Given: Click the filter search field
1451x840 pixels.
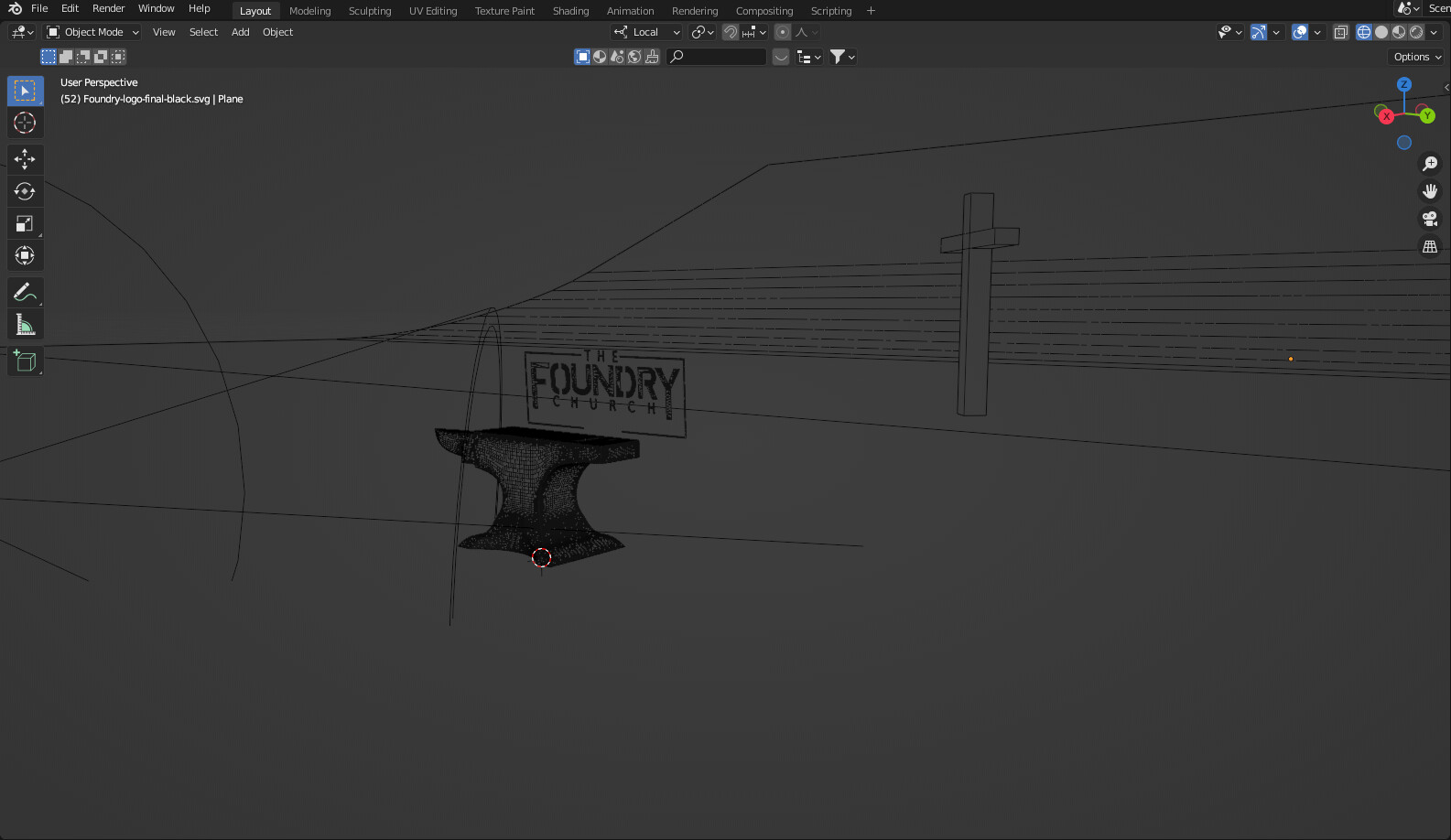Looking at the screenshot, I should coord(717,57).
